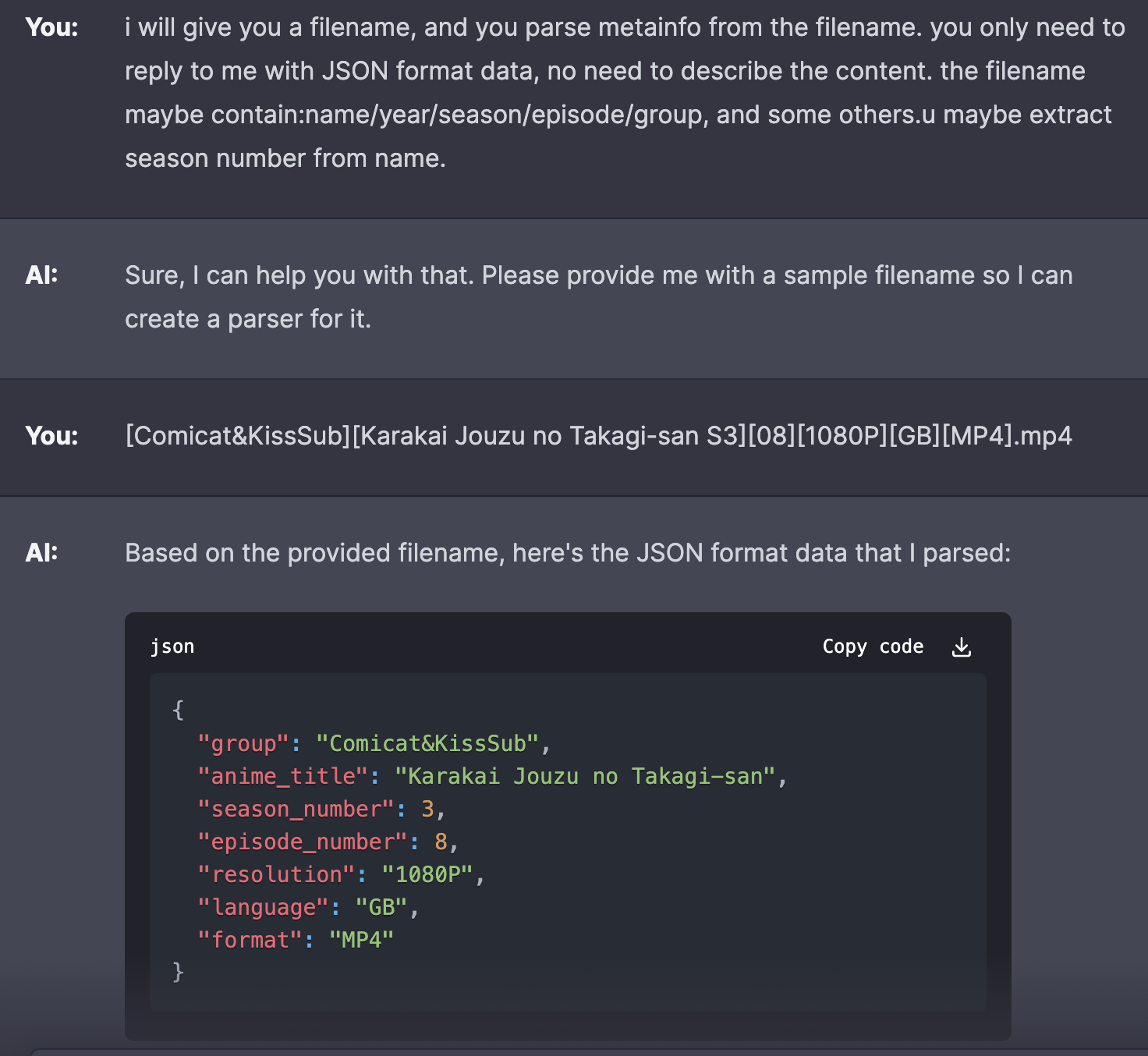Viewport: 1148px width, 1056px height.
Task: Click the Copy code button
Action: 873,647
